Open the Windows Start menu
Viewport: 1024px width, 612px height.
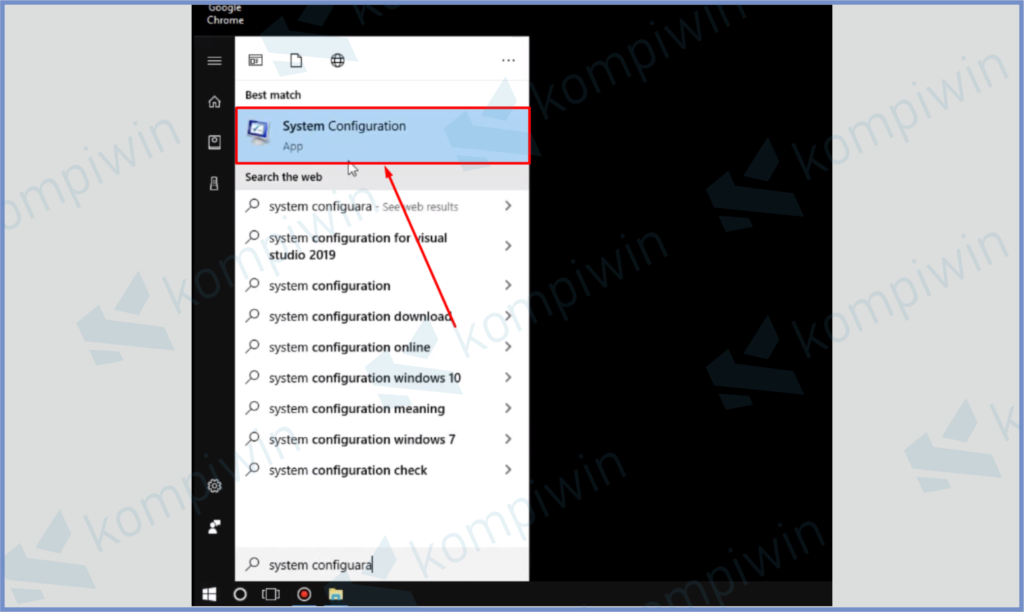click(209, 594)
